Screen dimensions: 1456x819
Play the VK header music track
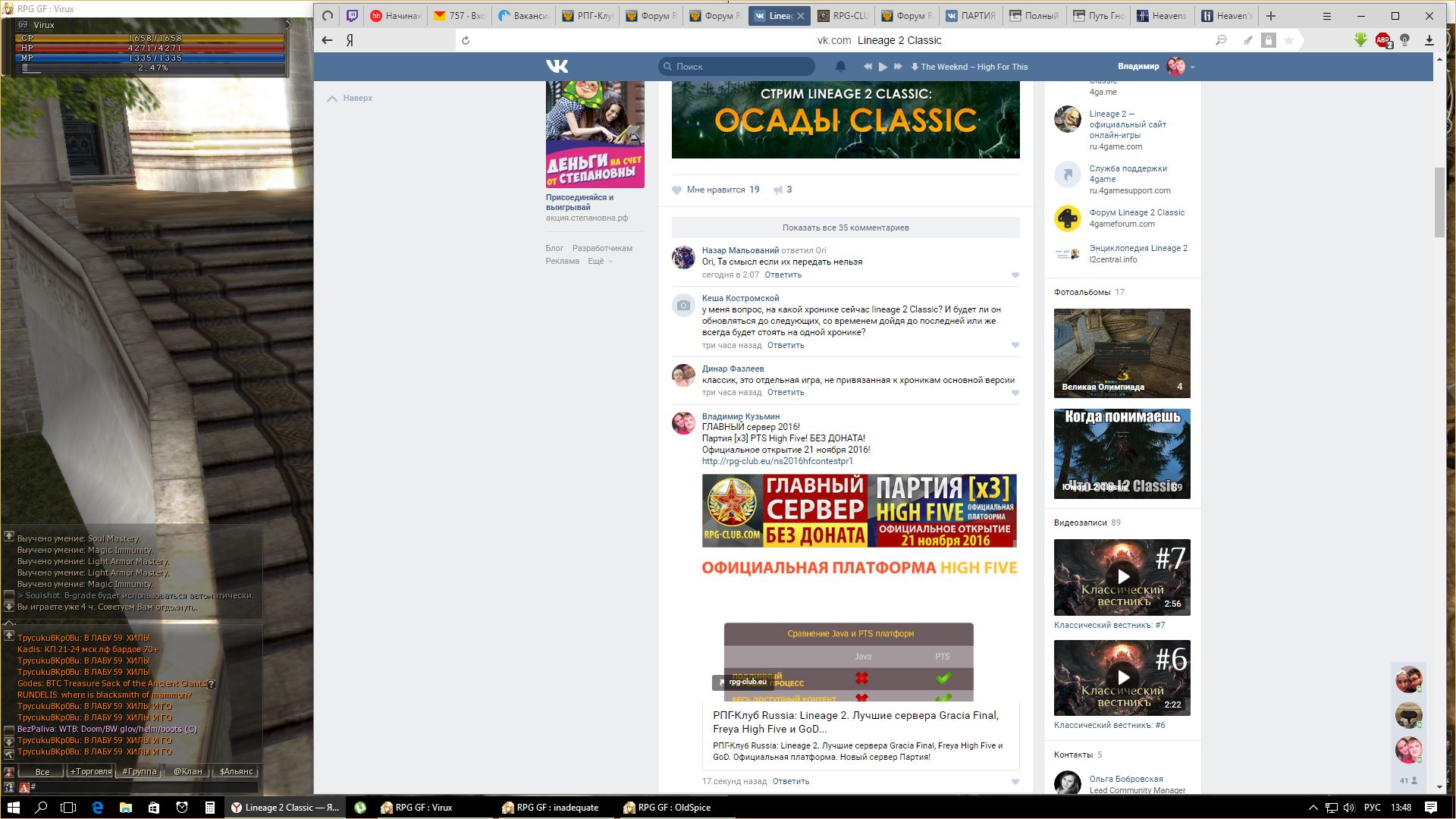pyautogui.click(x=883, y=67)
